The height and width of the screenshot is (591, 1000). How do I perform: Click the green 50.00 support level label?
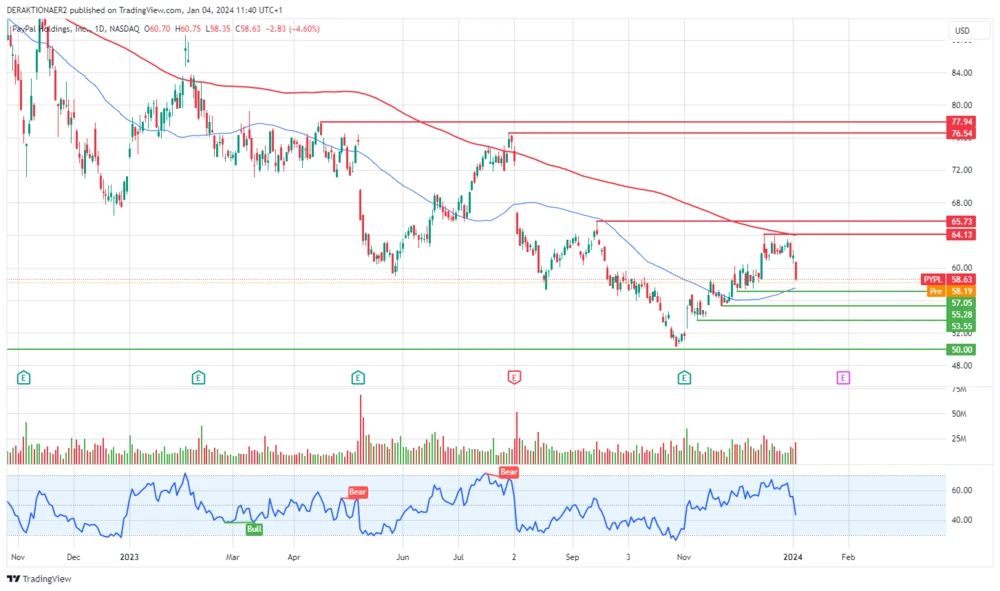(x=961, y=350)
